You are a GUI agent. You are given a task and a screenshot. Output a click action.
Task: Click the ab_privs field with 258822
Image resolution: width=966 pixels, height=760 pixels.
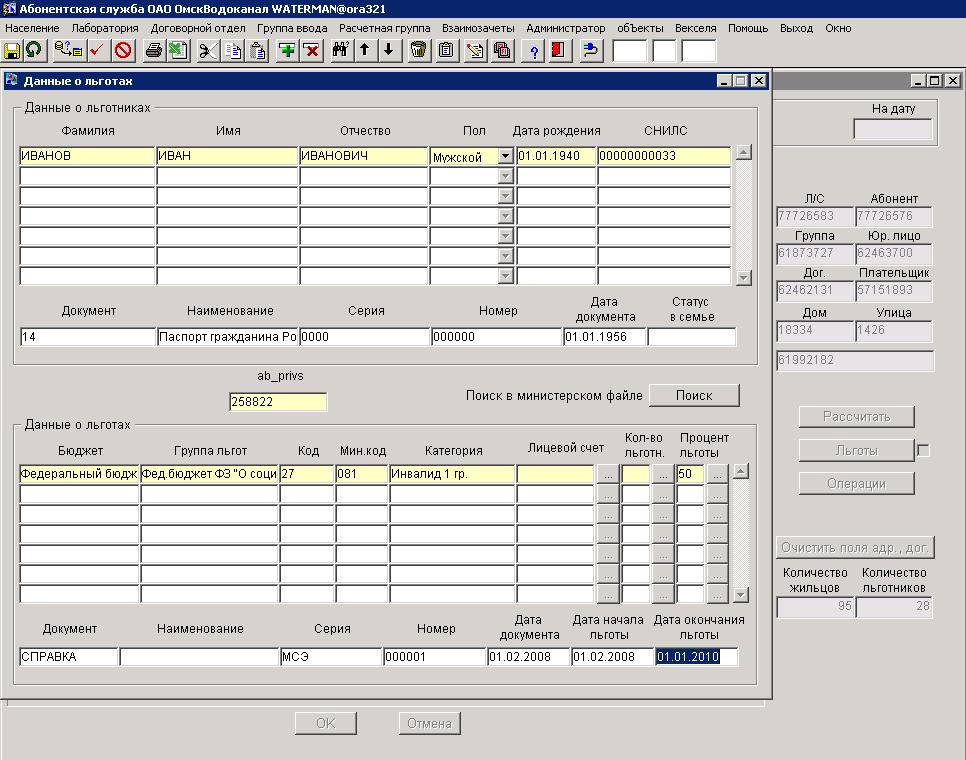point(278,402)
